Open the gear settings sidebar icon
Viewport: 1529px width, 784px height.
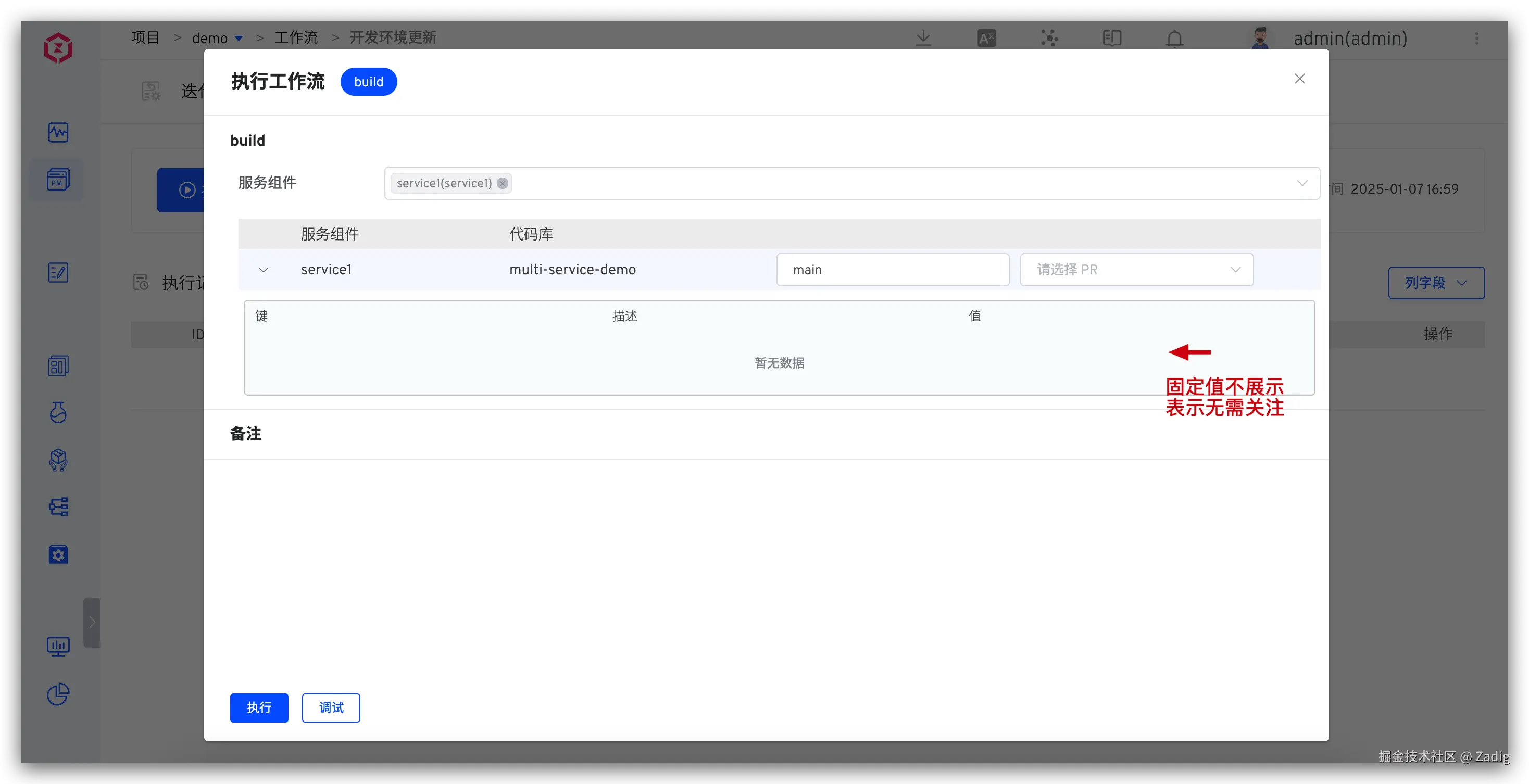tap(58, 554)
